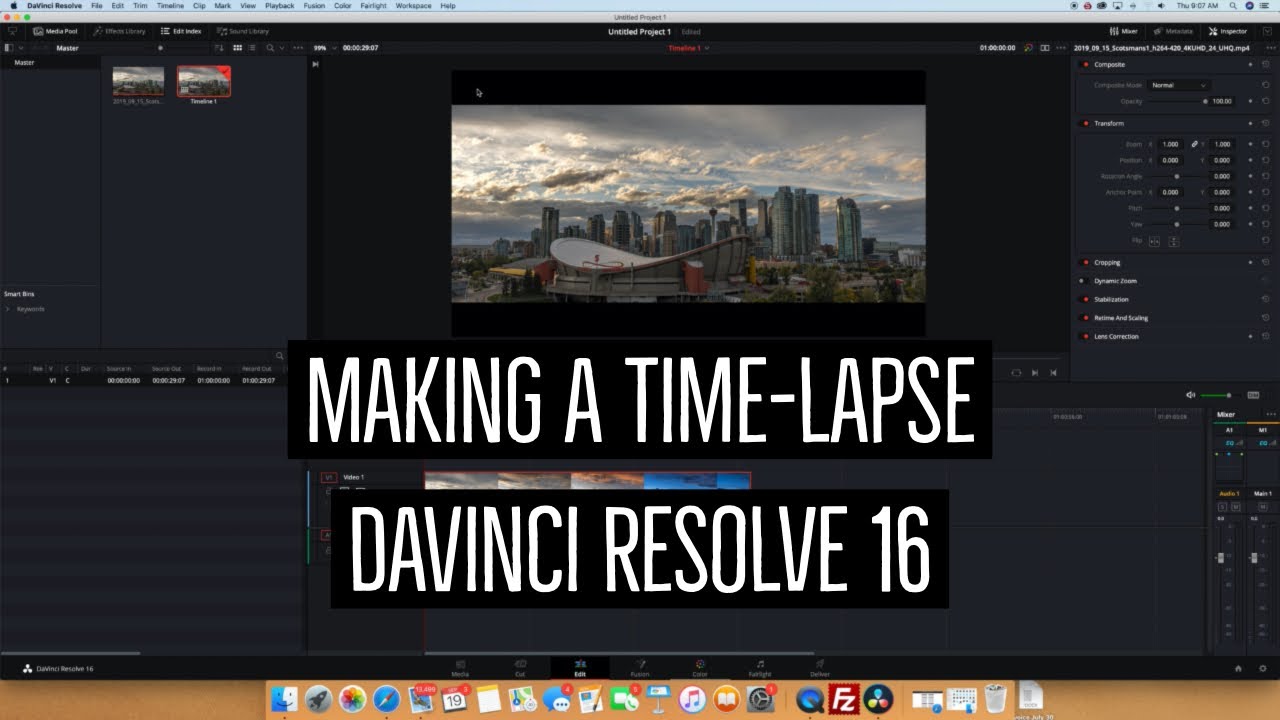
Task: Reset the Cropping section
Action: tap(1266, 263)
